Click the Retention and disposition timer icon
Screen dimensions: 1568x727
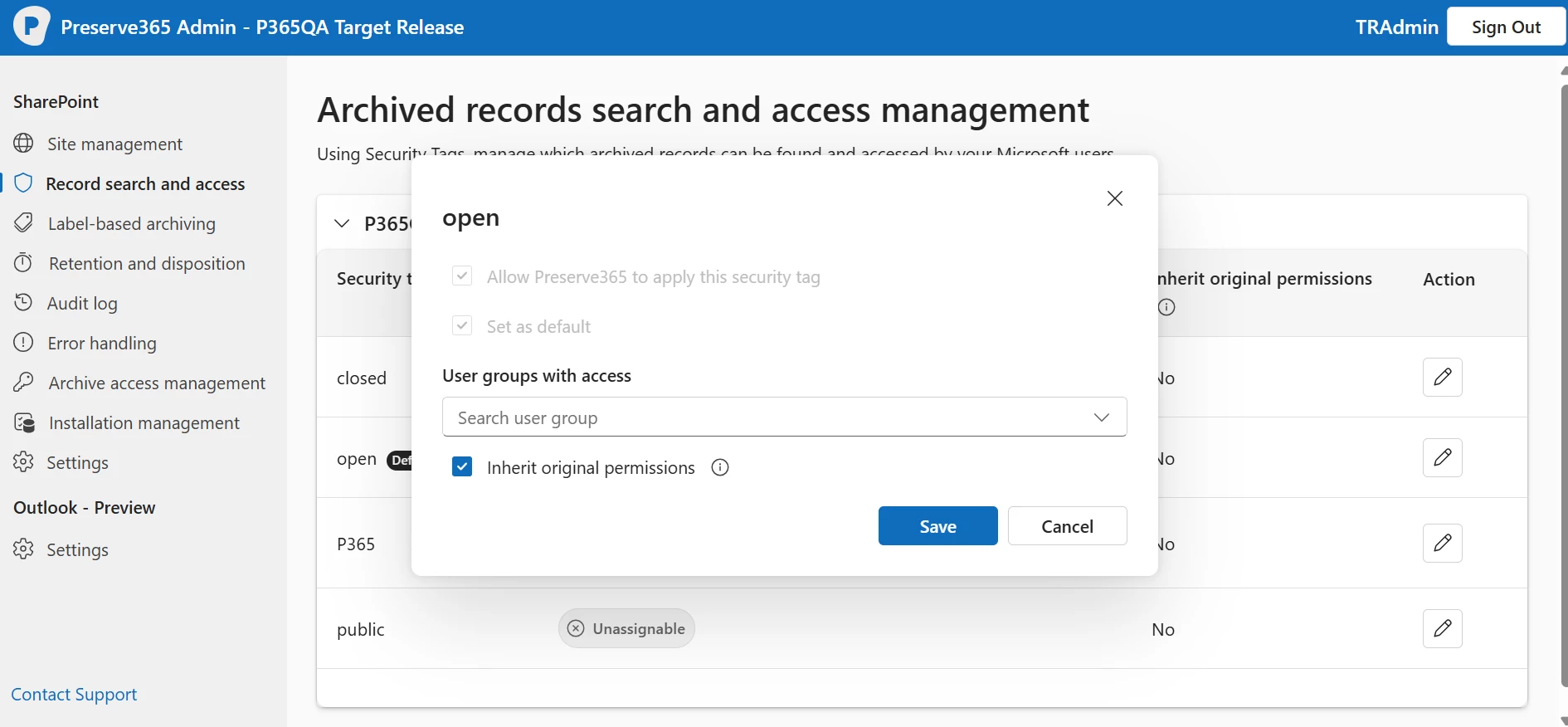tap(24, 263)
